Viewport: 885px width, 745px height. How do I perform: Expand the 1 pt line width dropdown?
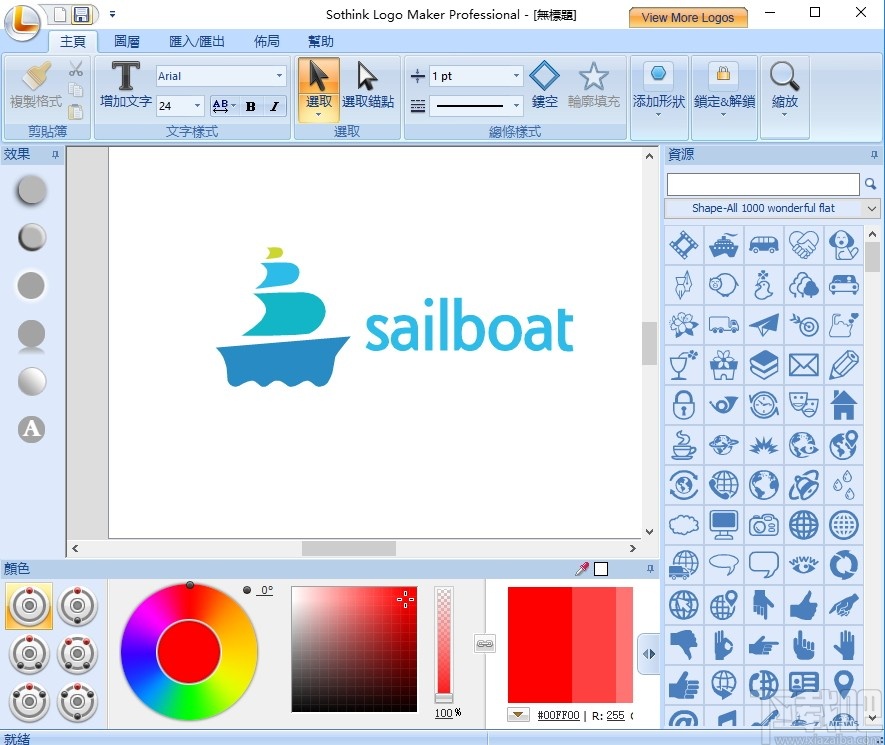tap(516, 75)
